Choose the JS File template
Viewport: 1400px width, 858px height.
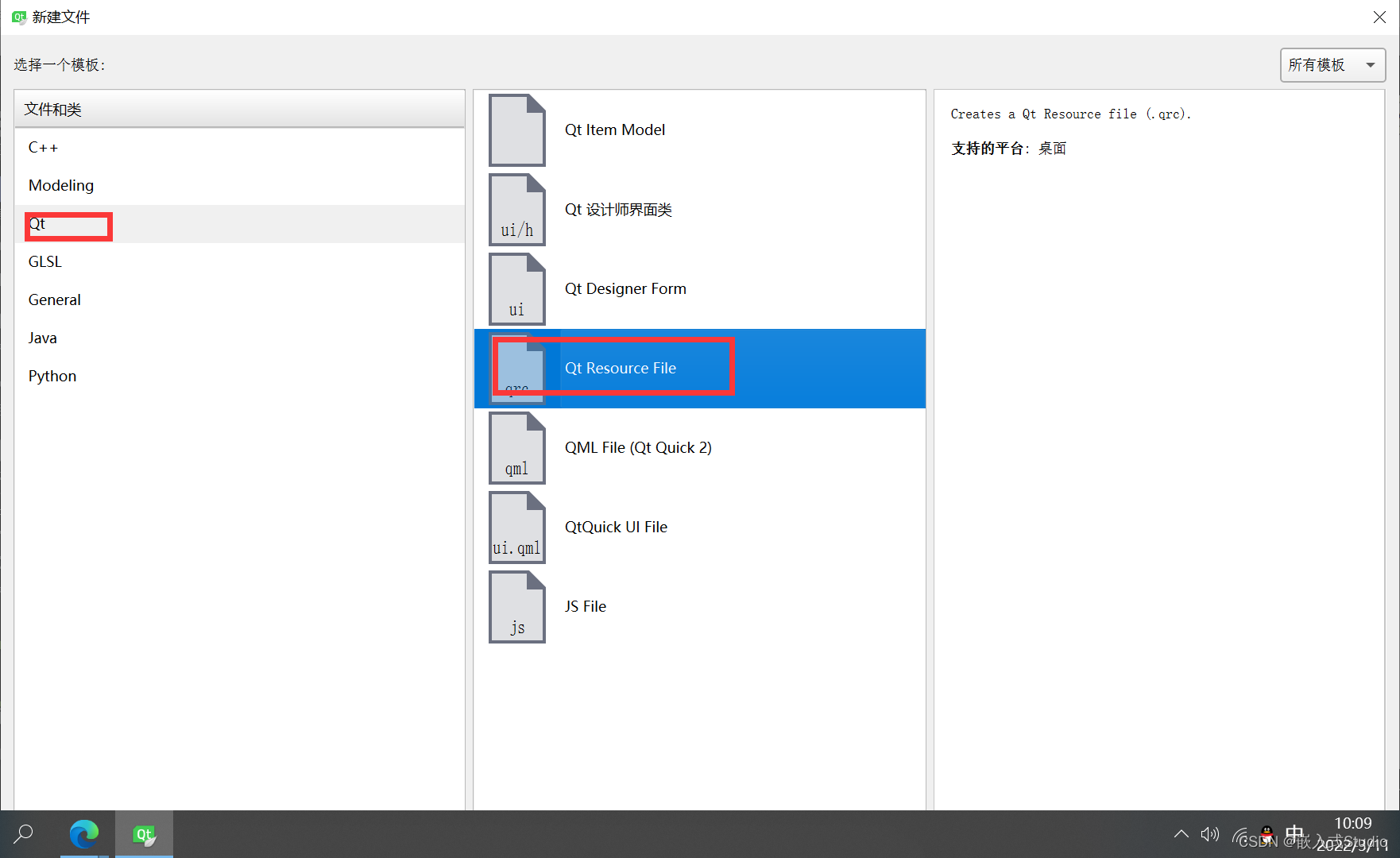[700, 607]
